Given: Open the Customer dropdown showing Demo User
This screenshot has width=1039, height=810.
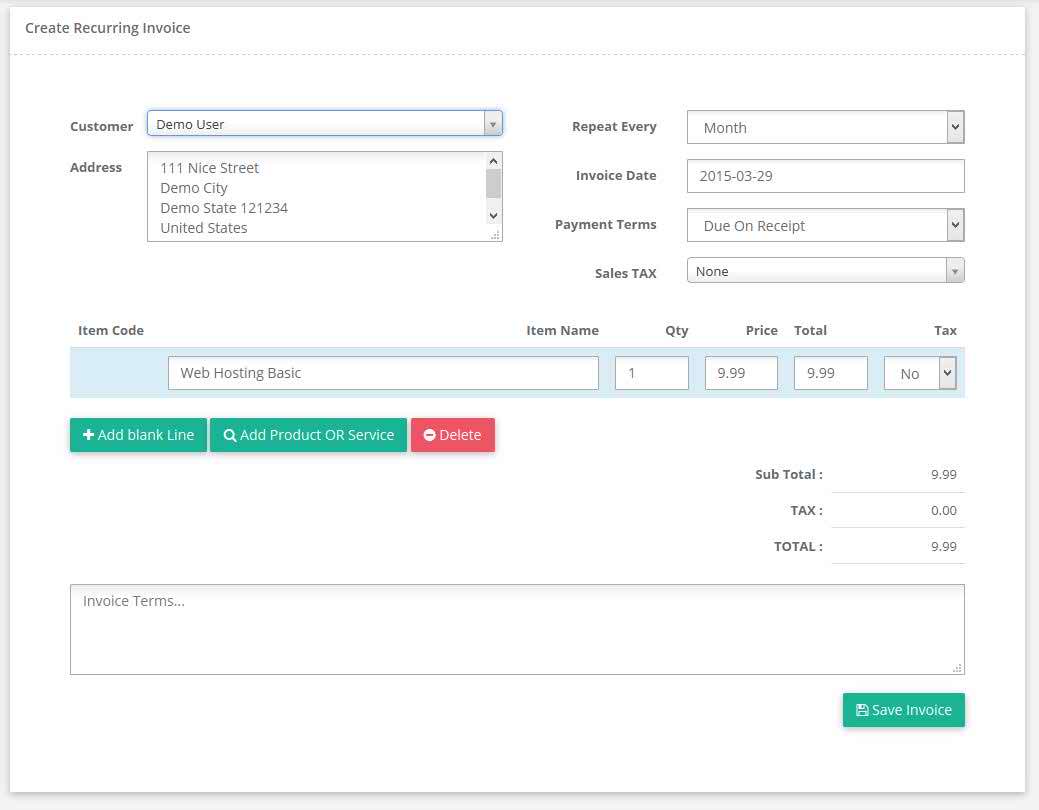Looking at the screenshot, I should tap(325, 123).
